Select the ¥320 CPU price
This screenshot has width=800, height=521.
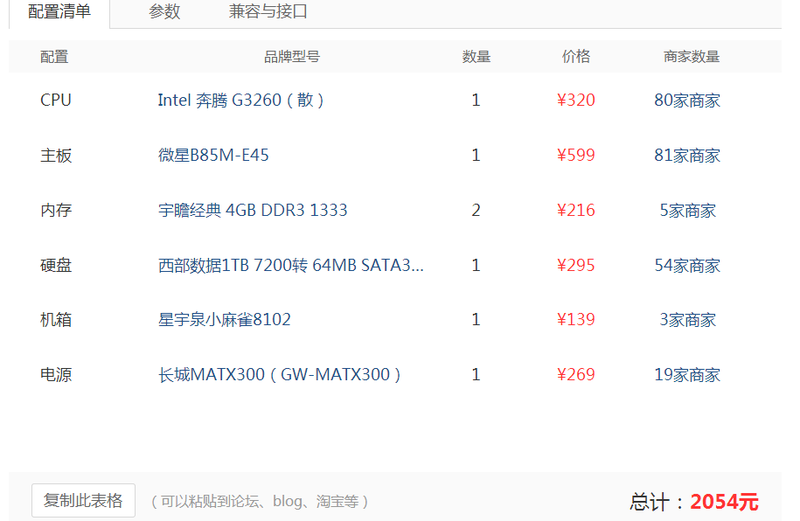pos(576,100)
